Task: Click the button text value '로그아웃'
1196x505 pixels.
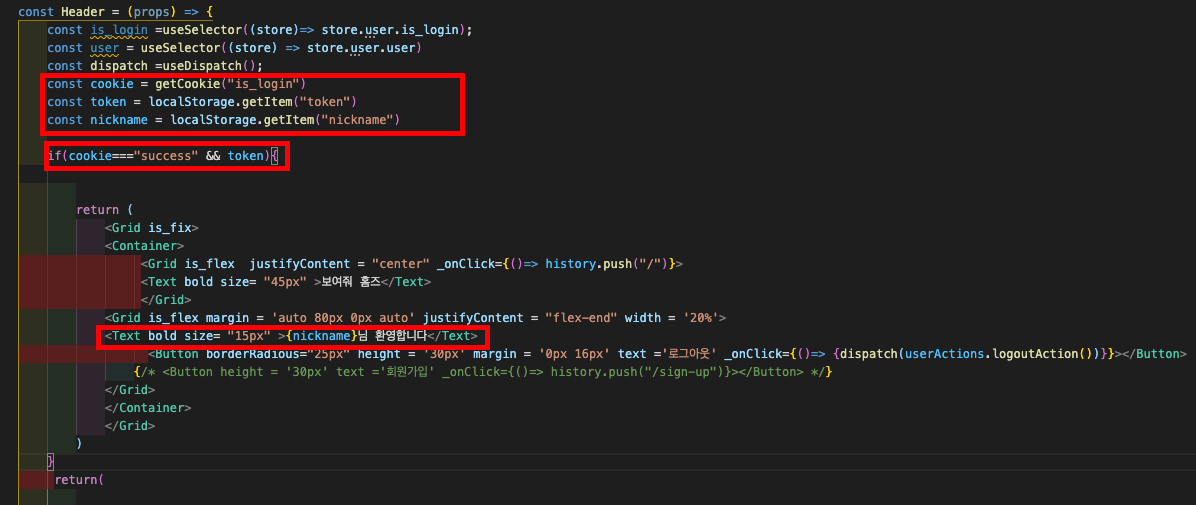Action: pos(687,353)
